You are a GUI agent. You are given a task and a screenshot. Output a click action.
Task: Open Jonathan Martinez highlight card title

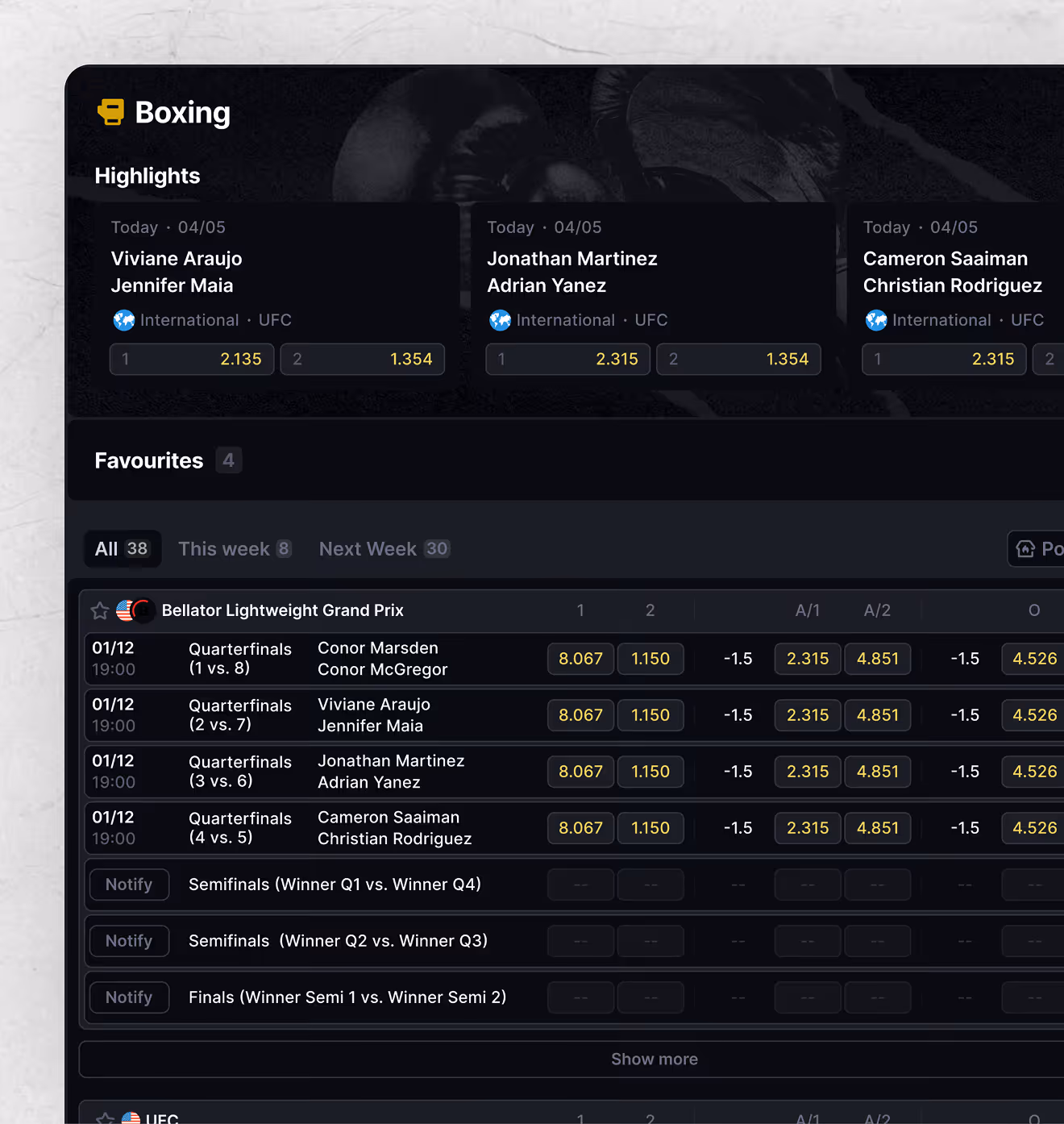[x=572, y=272]
